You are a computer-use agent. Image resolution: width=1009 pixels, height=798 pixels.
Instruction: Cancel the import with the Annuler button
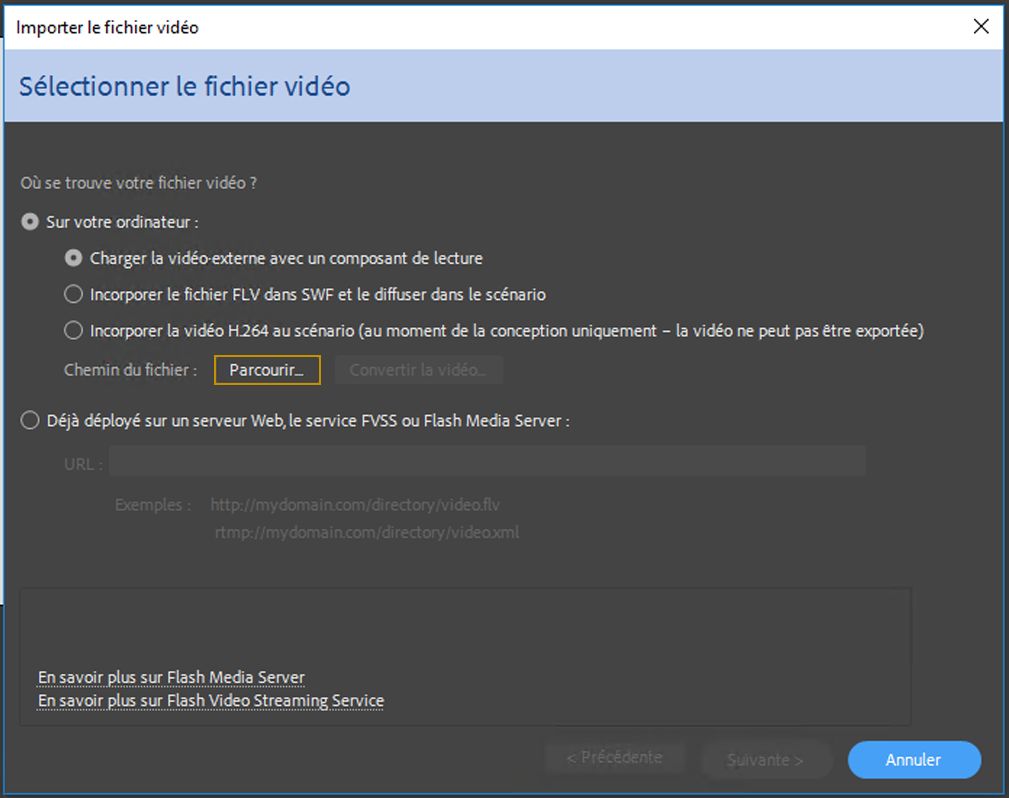913,760
